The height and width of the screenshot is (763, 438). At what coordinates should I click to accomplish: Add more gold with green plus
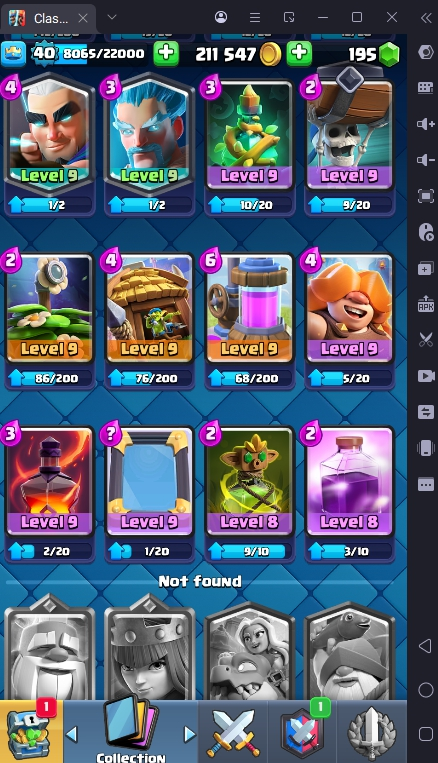(299, 54)
